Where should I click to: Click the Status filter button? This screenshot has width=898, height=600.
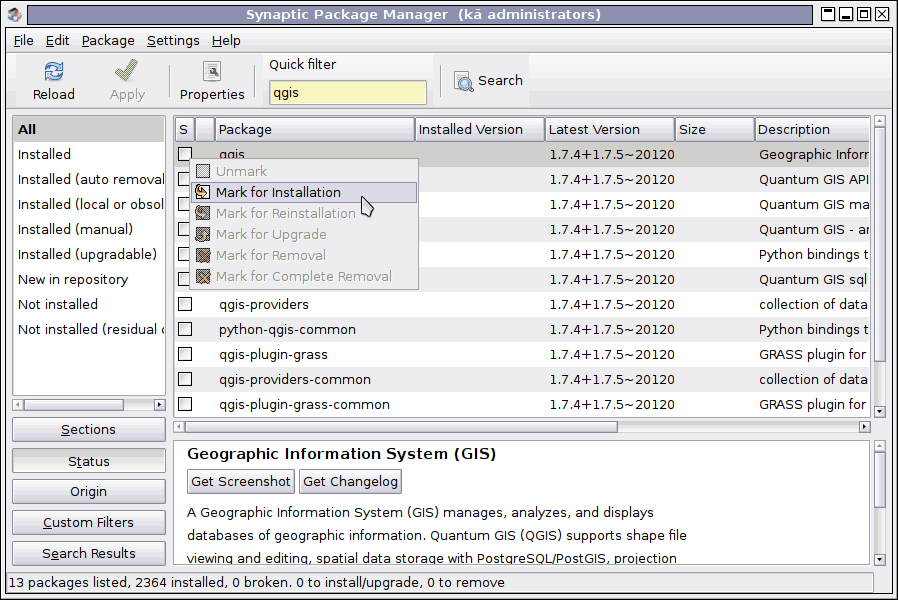coord(89,461)
